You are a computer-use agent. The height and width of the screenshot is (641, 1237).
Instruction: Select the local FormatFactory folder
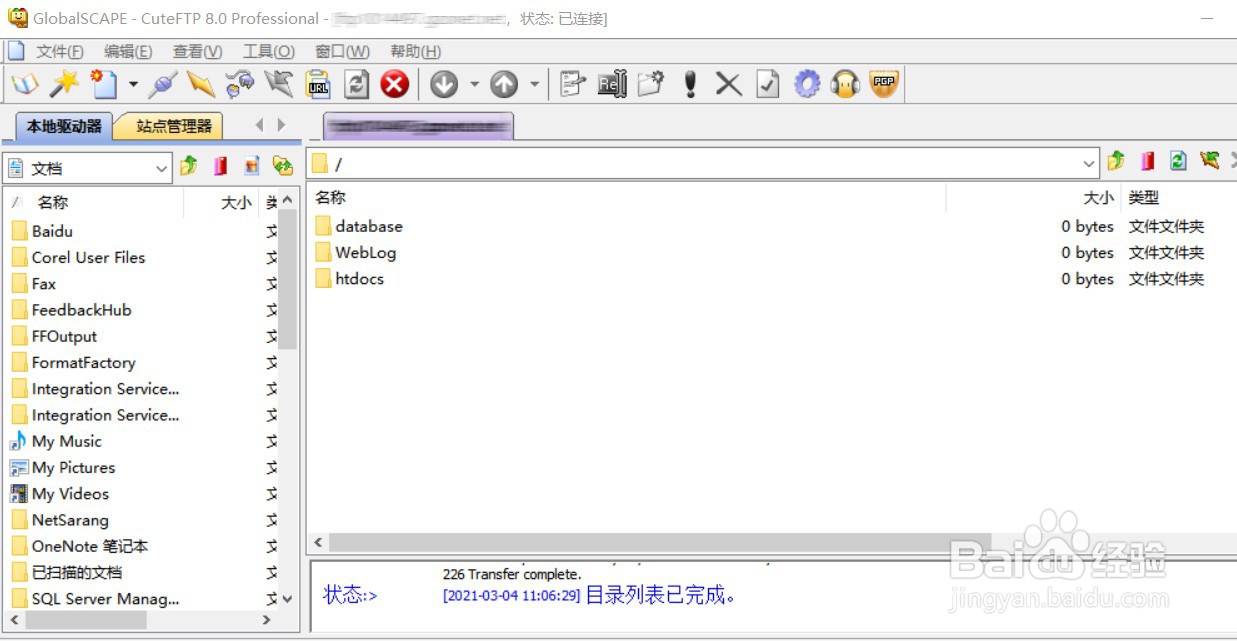pyautogui.click(x=73, y=362)
